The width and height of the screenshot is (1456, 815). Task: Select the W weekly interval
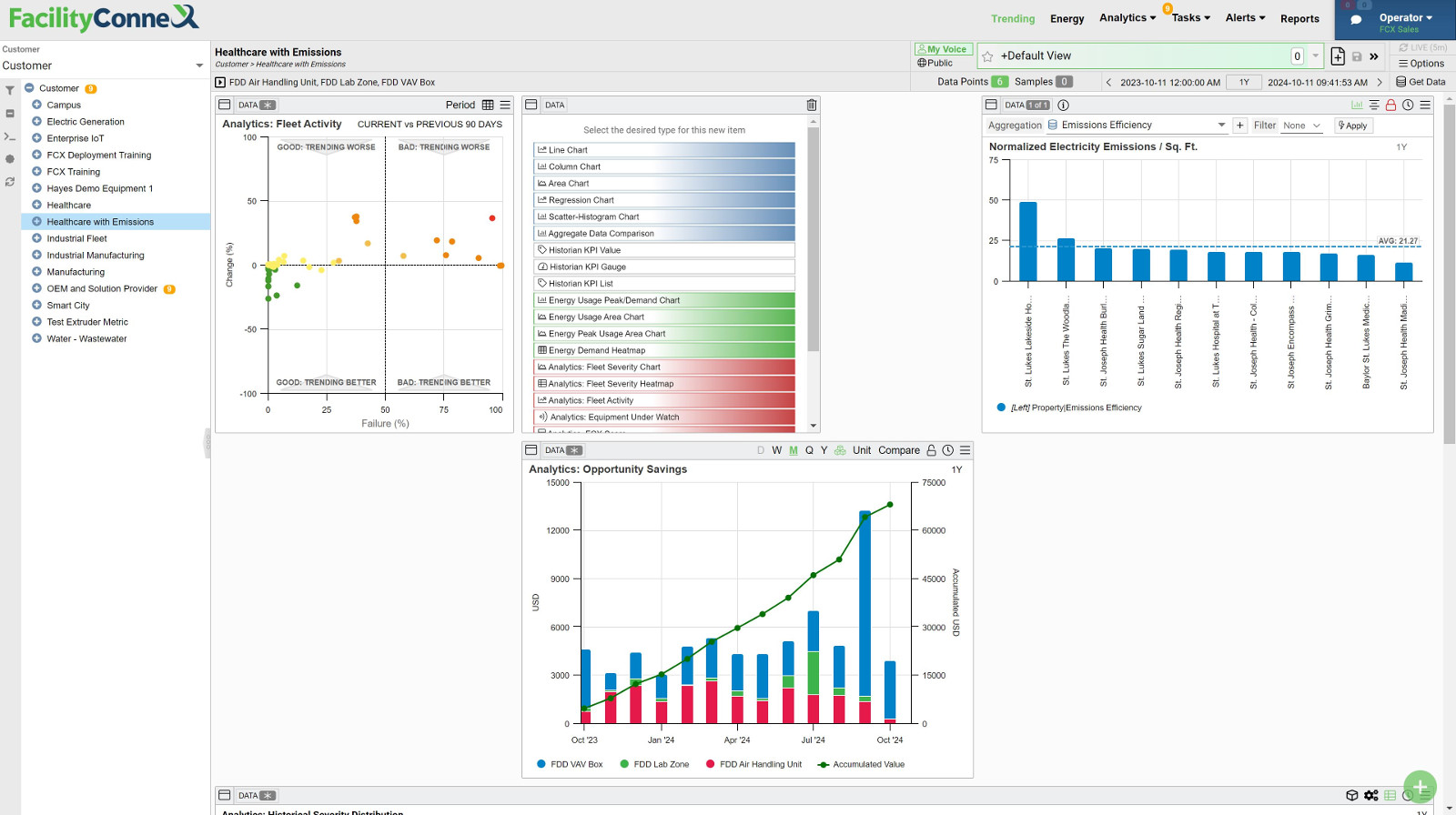click(777, 450)
